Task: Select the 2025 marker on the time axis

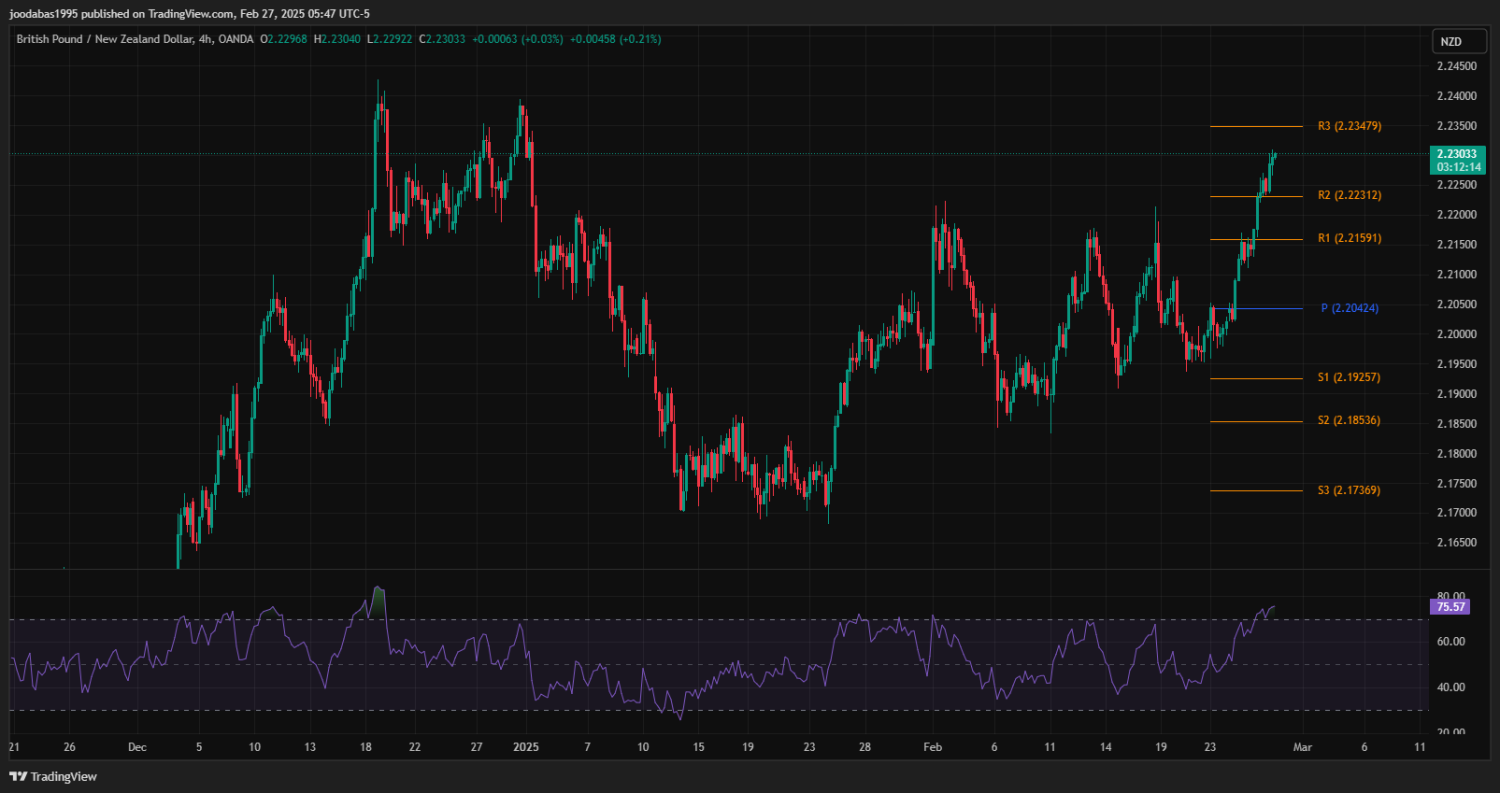Action: tap(526, 747)
